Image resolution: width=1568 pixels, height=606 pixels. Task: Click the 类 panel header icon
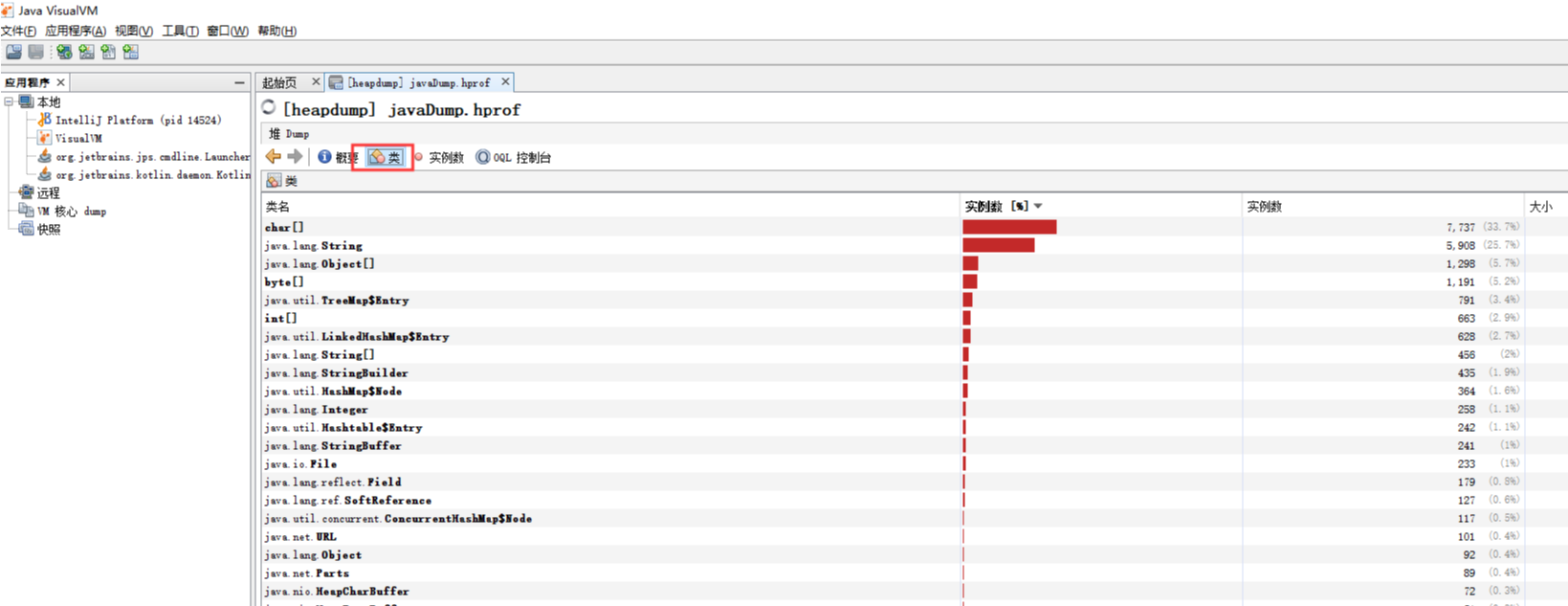275,181
